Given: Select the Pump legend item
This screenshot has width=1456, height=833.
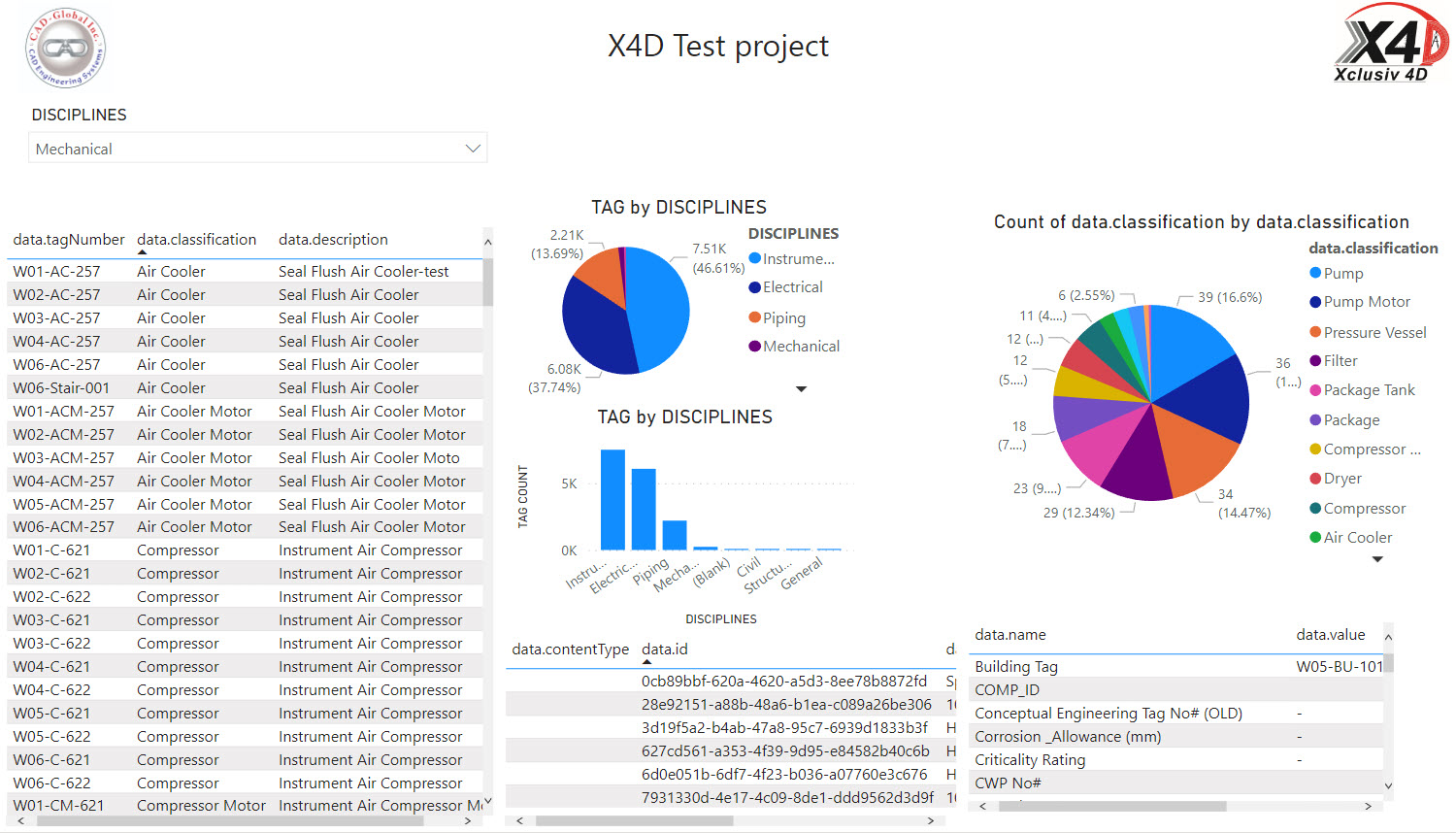Looking at the screenshot, I should pos(1337,273).
